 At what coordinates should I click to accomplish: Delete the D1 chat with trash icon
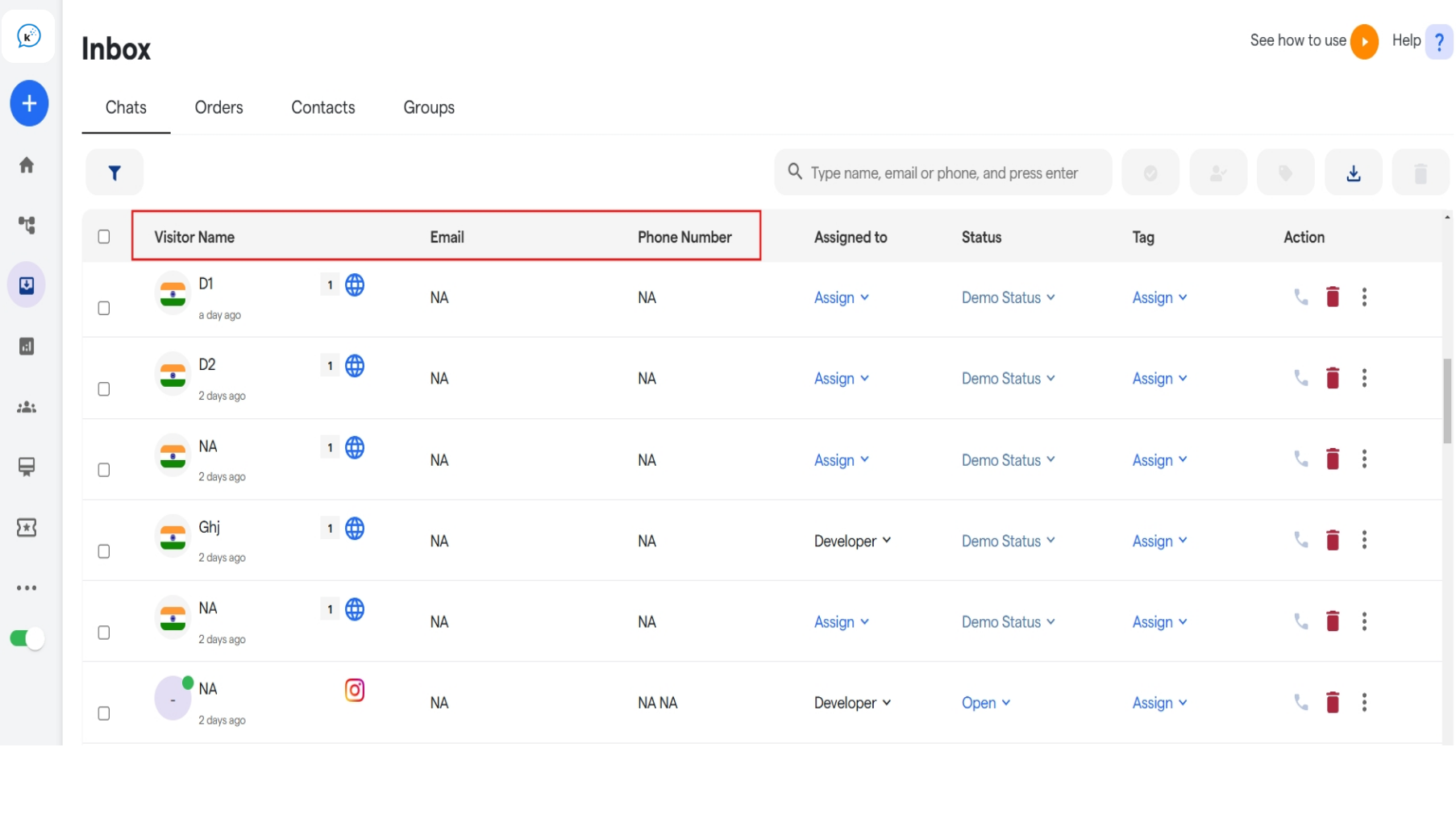point(1333,297)
